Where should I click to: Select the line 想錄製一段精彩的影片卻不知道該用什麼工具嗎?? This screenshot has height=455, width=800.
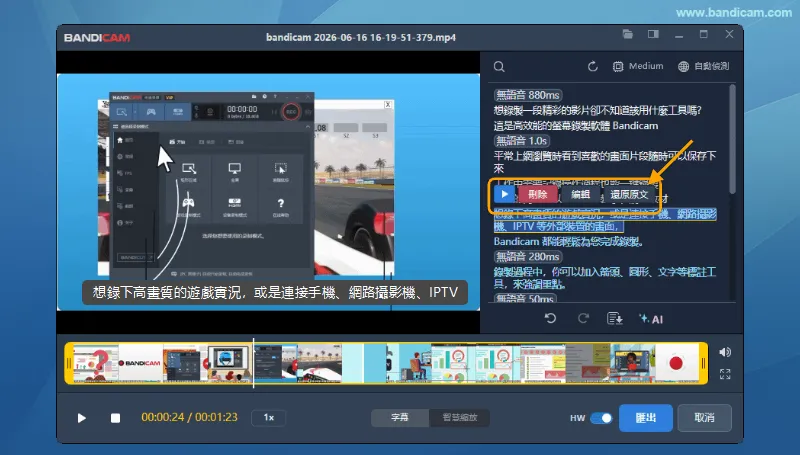coord(597,110)
